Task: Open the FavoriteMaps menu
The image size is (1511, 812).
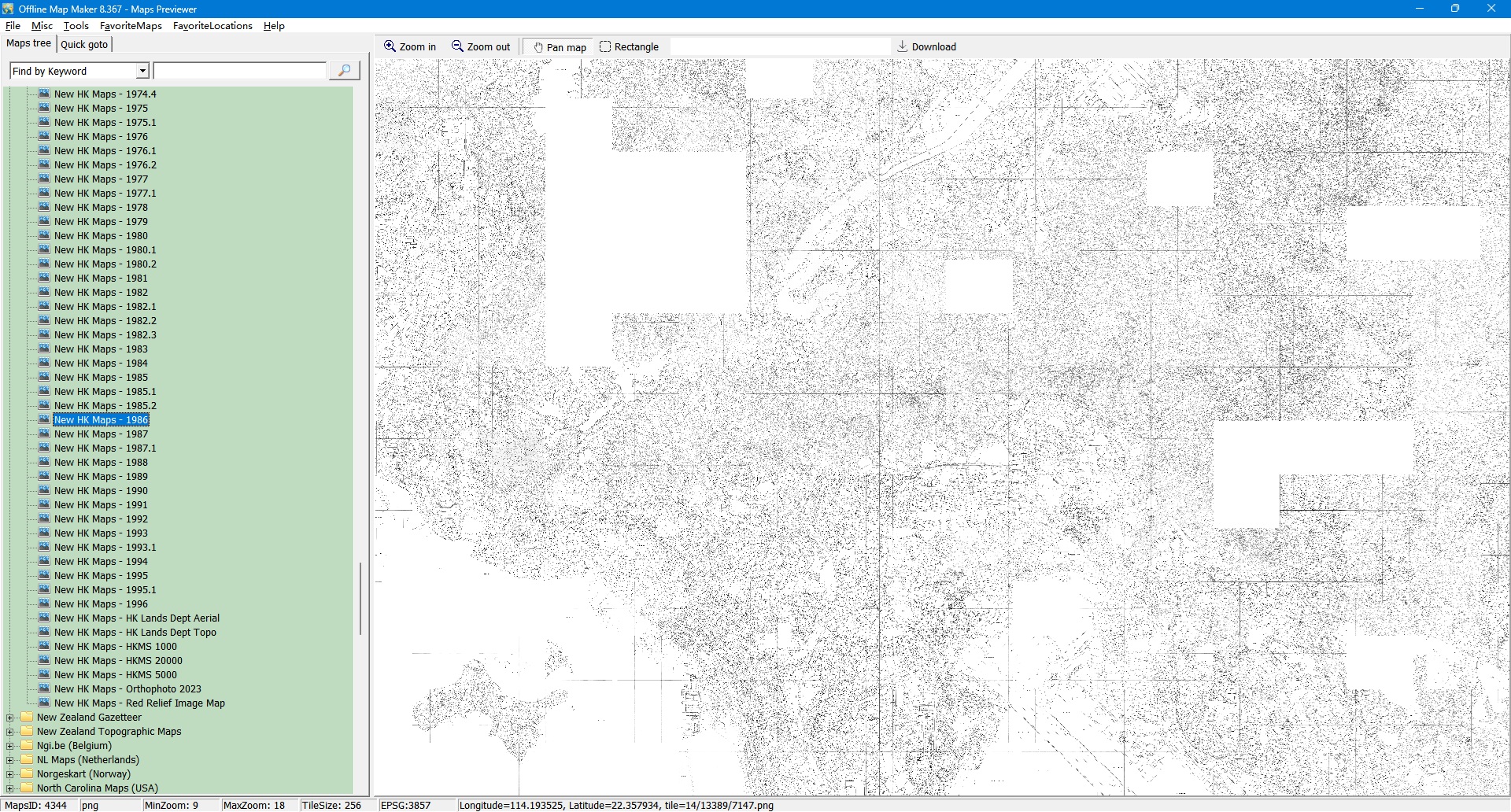Action: (131, 26)
